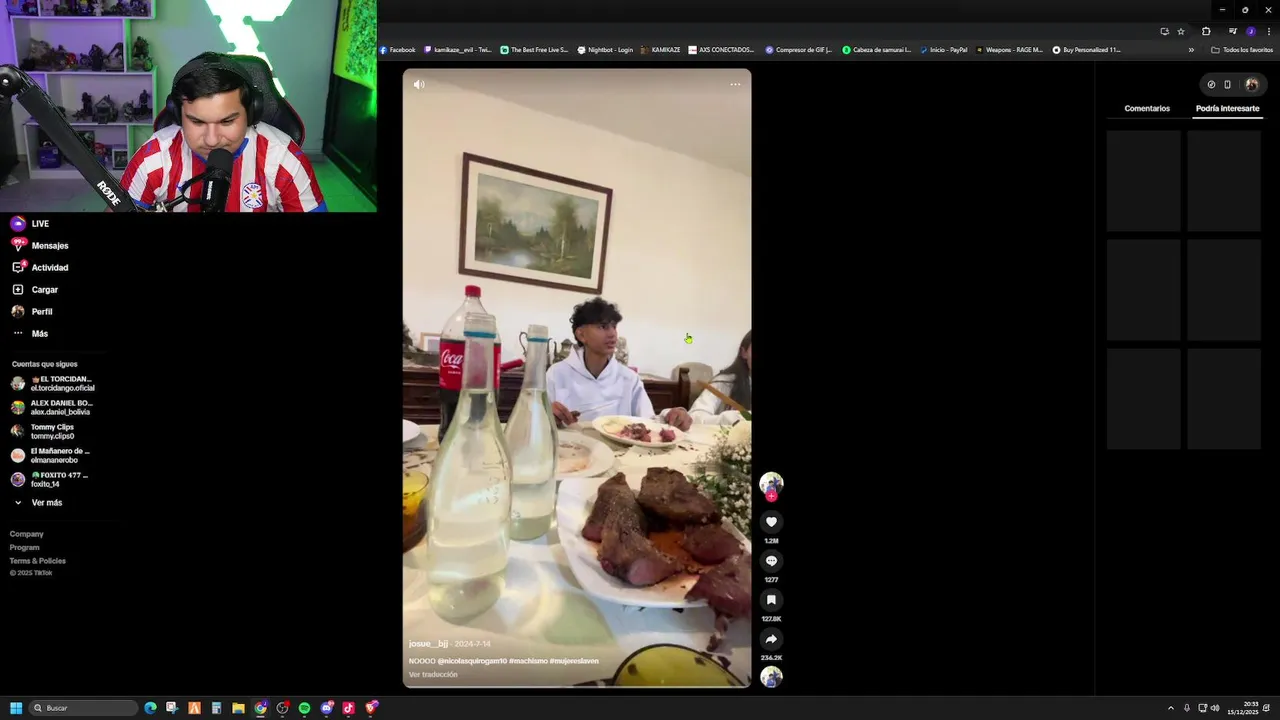Open Actividad in the sidebar

pyautogui.click(x=40, y=268)
